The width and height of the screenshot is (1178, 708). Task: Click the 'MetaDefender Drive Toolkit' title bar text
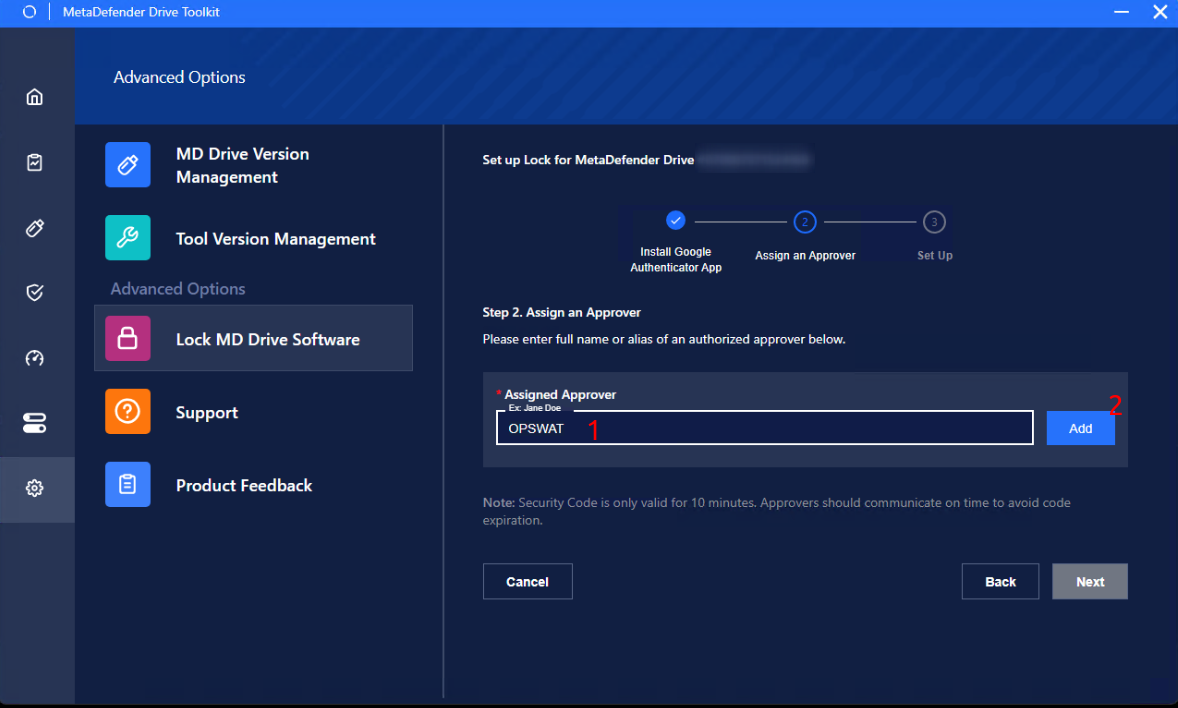point(141,12)
